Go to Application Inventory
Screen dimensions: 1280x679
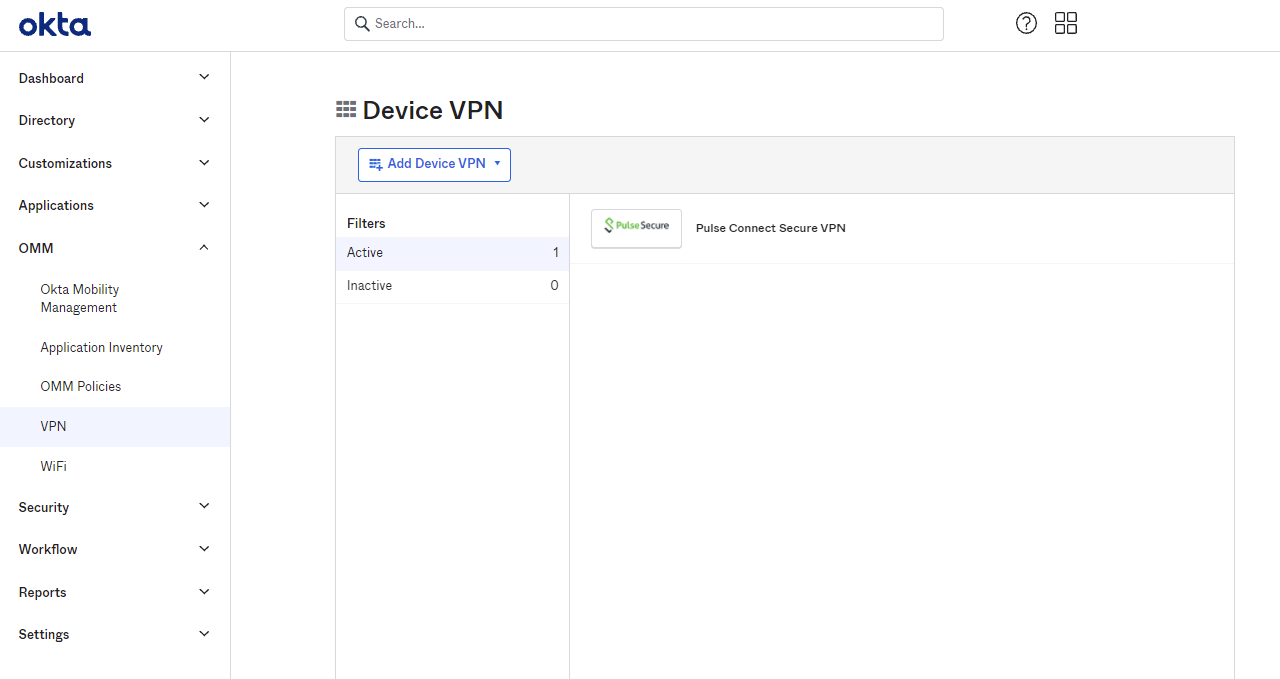101,347
